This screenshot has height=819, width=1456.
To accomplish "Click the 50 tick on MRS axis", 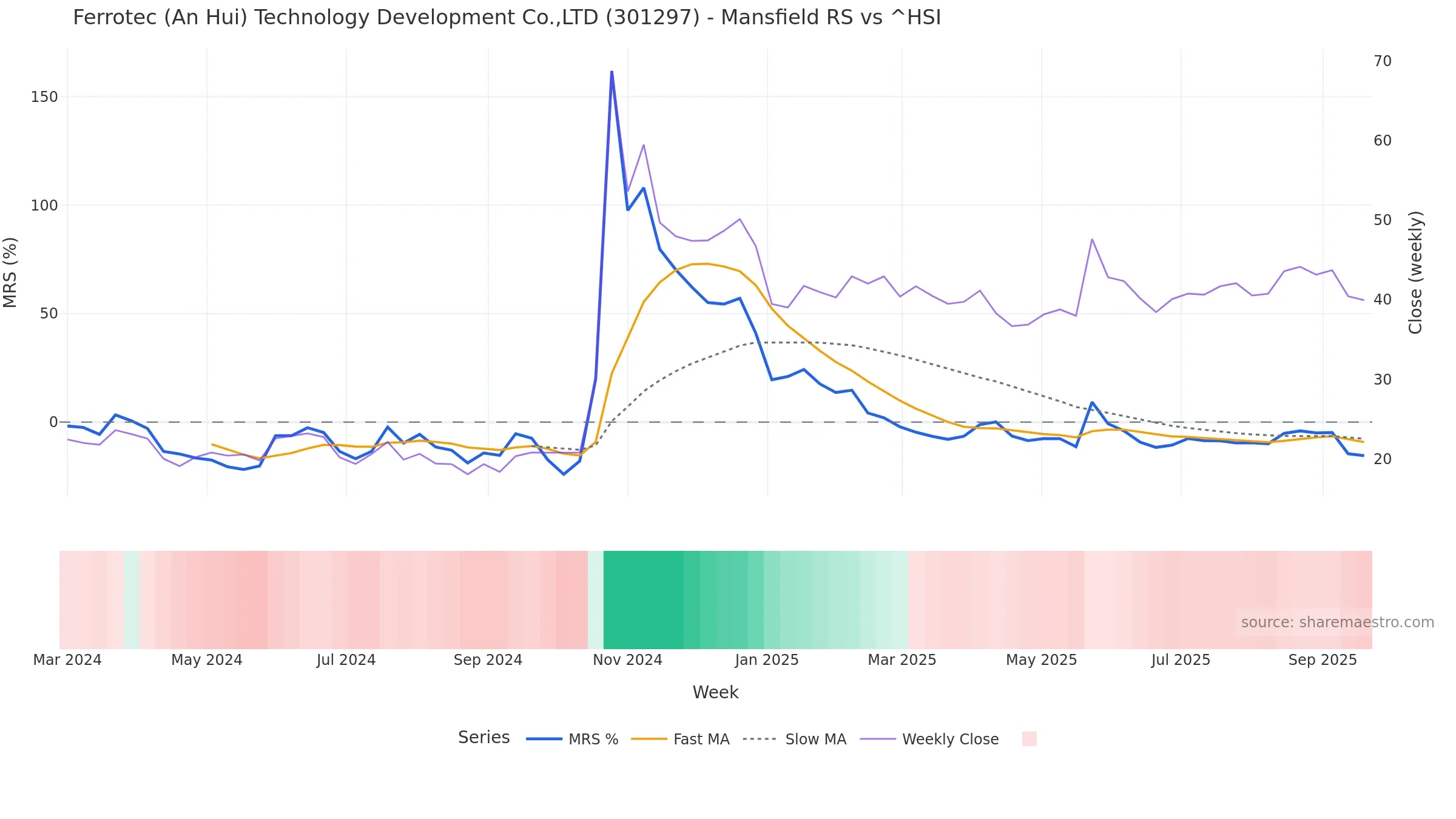I will click(x=49, y=314).
